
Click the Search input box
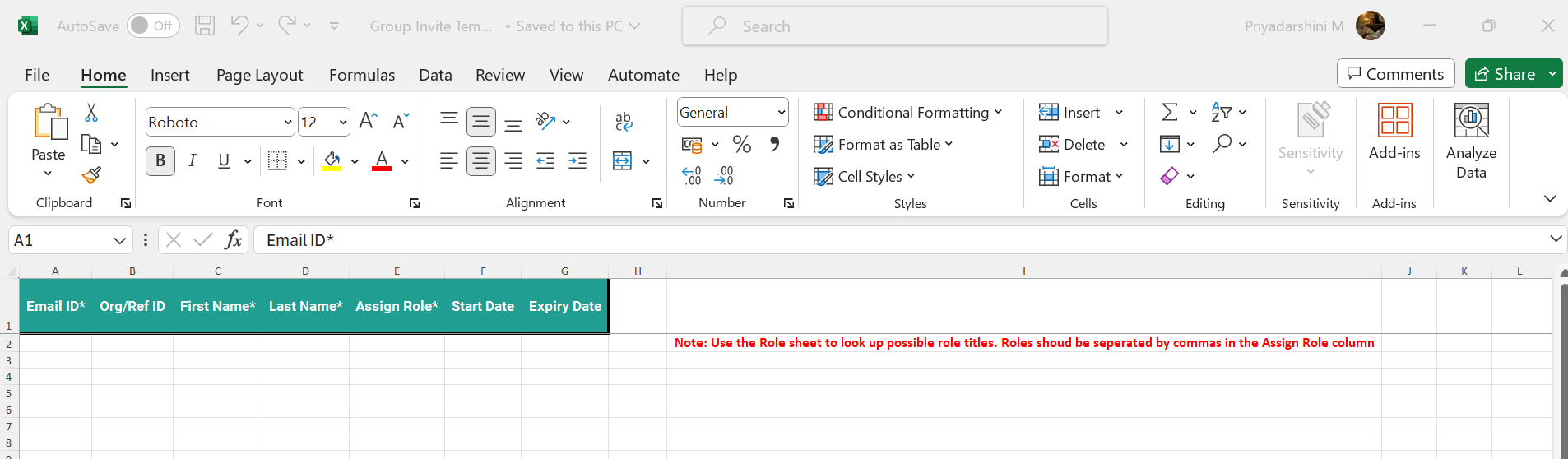click(895, 26)
